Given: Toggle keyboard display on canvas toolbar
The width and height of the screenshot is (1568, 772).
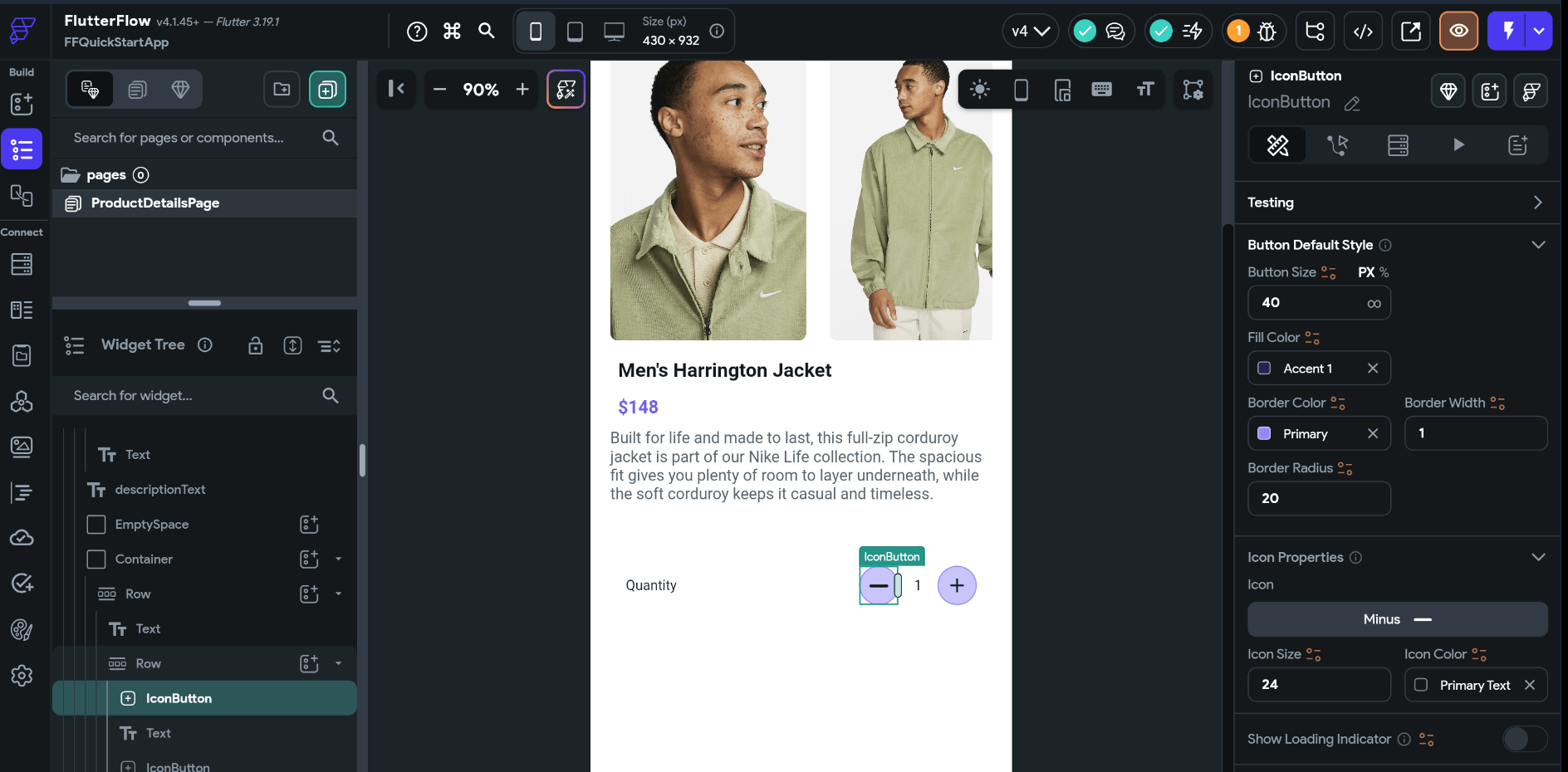Looking at the screenshot, I should (1102, 89).
